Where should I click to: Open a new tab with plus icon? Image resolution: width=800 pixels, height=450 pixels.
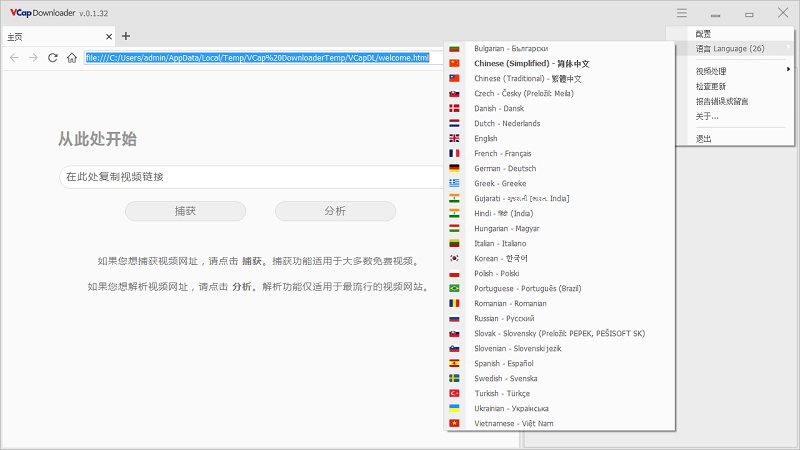click(x=126, y=36)
